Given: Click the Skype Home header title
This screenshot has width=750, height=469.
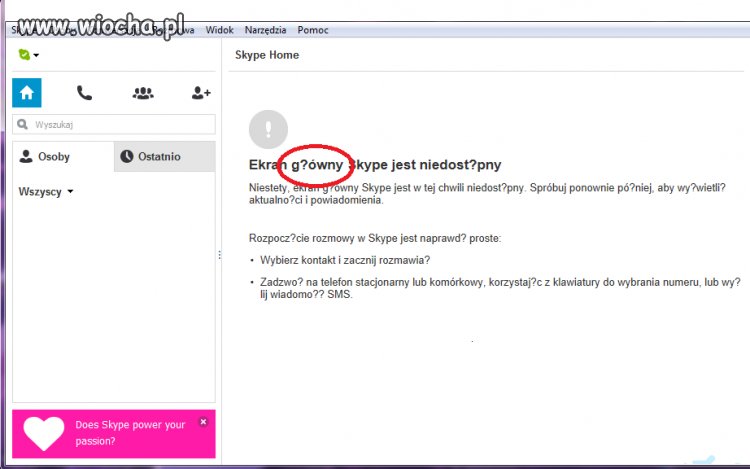Looking at the screenshot, I should [267, 55].
